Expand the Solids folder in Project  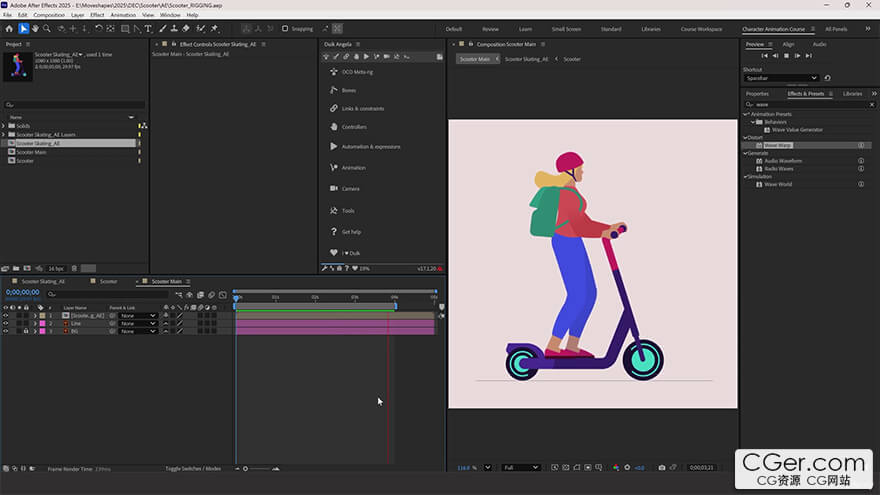[x=4, y=126]
